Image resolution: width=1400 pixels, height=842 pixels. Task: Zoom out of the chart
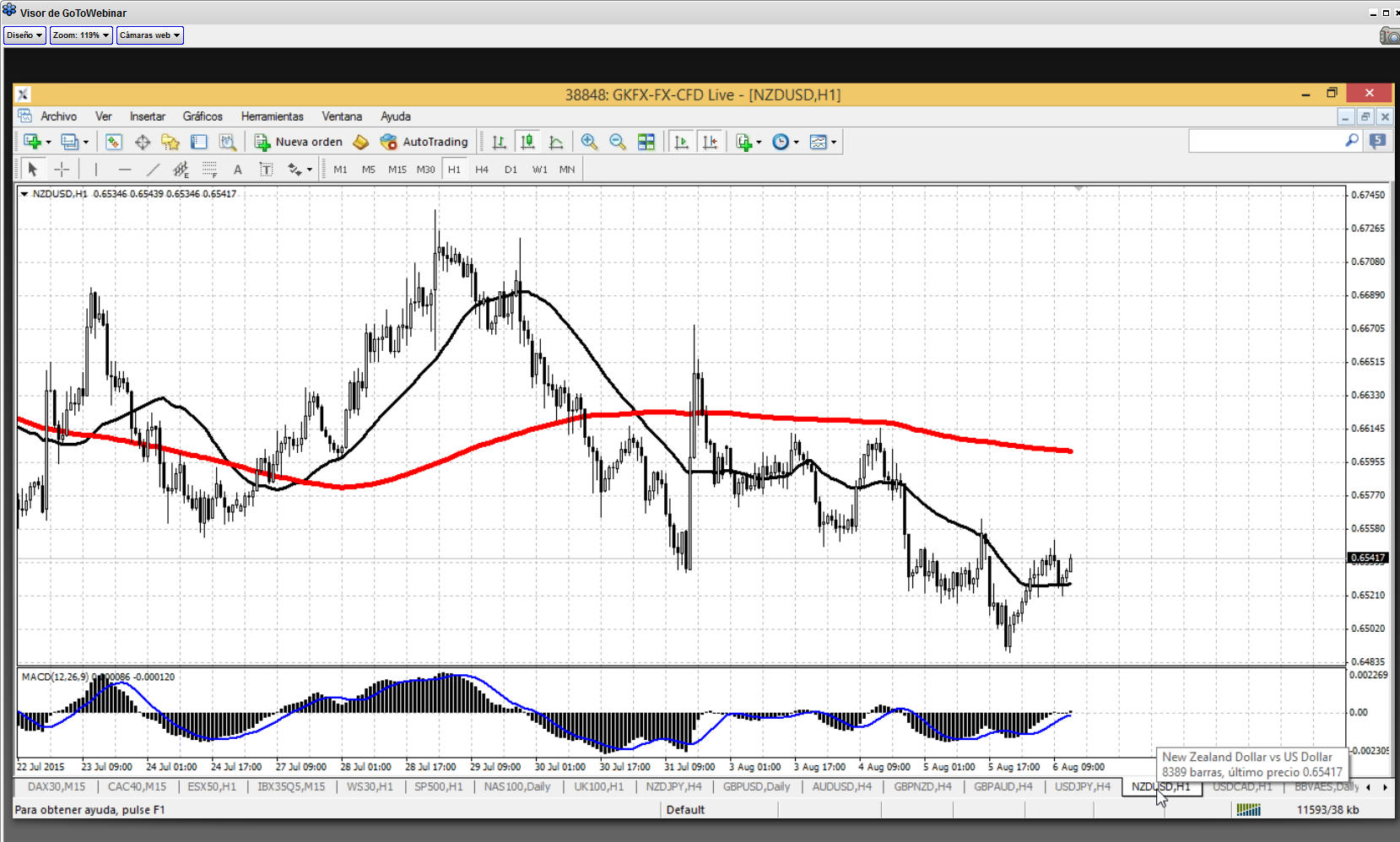click(x=618, y=142)
